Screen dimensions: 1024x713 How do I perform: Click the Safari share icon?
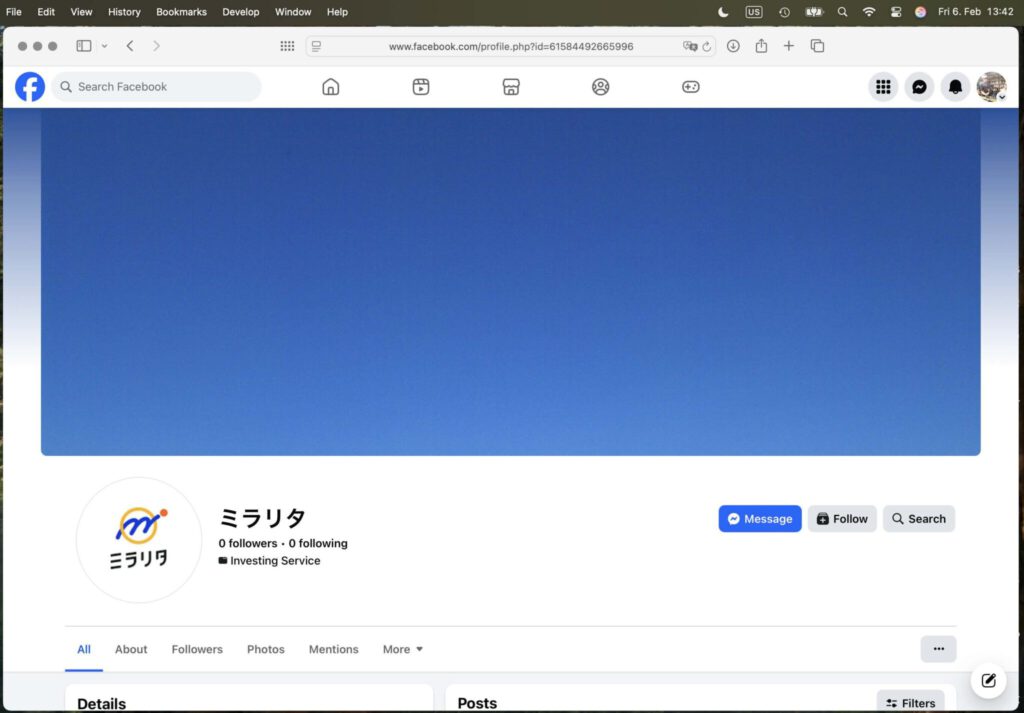761,46
